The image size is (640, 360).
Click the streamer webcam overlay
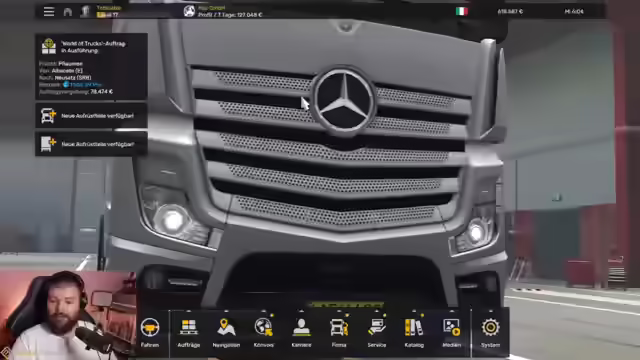tap(68, 315)
